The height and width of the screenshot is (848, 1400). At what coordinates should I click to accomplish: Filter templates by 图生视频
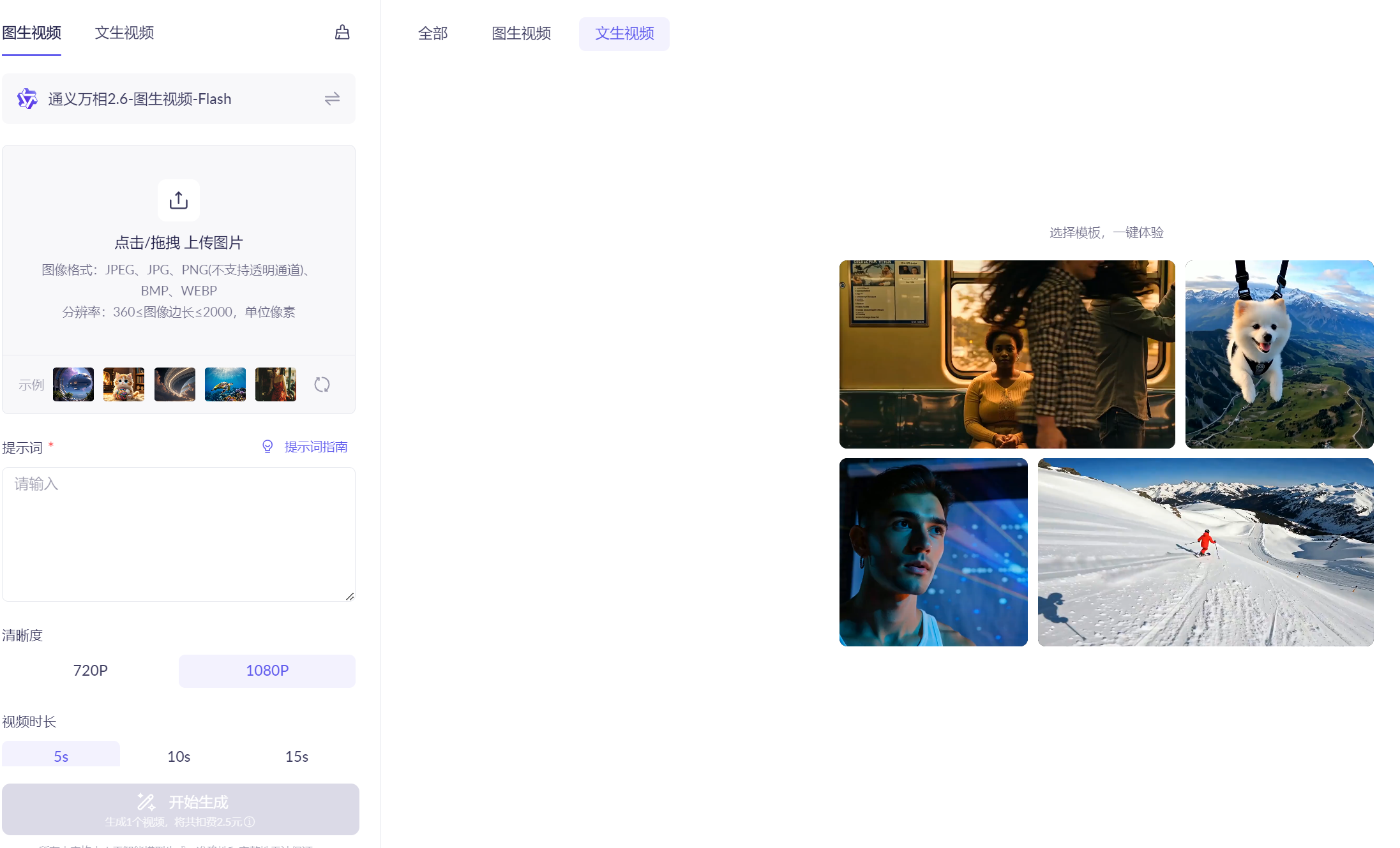[x=521, y=34]
